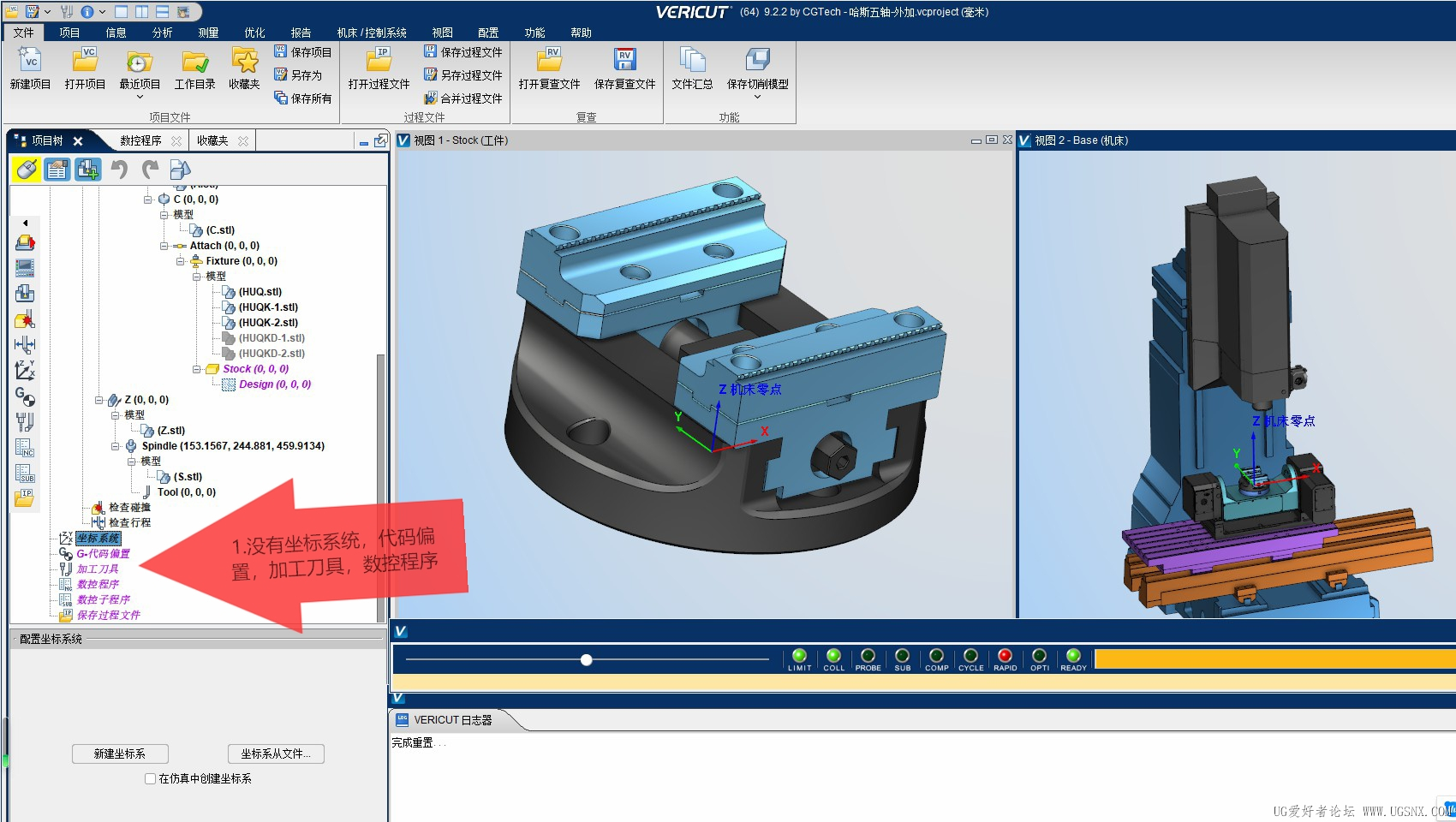Viewport: 1456px width, 822px height.
Task: Click the Open Project (打开项目) icon
Action: point(85,61)
